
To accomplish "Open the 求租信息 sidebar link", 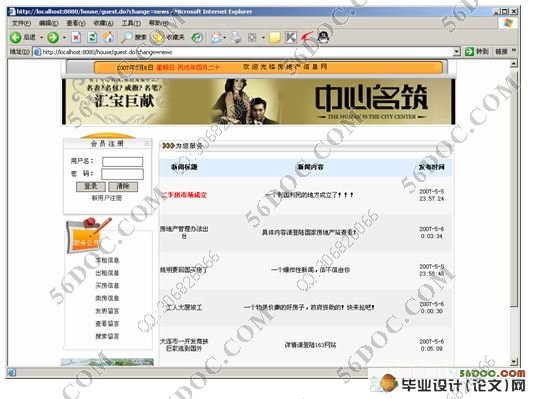I will click(107, 260).
